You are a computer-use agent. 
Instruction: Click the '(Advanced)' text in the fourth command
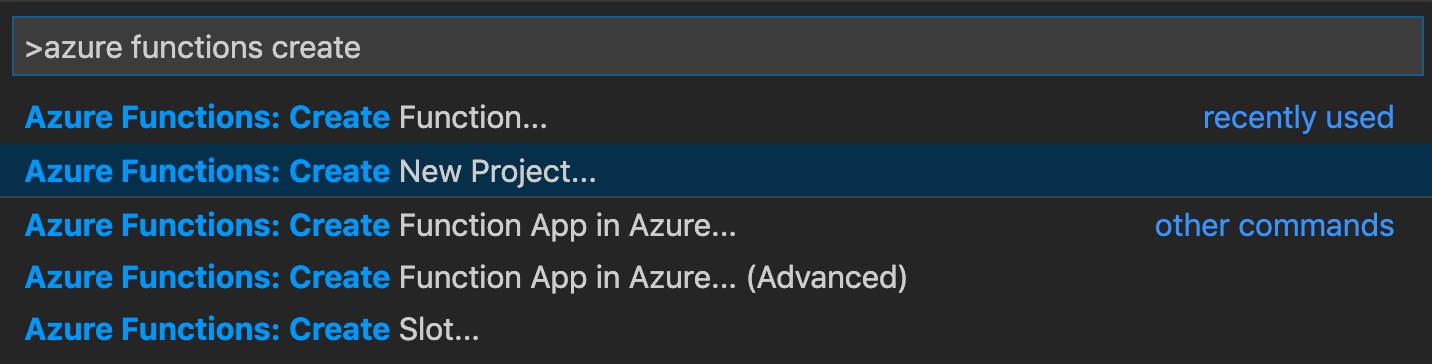[827, 277]
